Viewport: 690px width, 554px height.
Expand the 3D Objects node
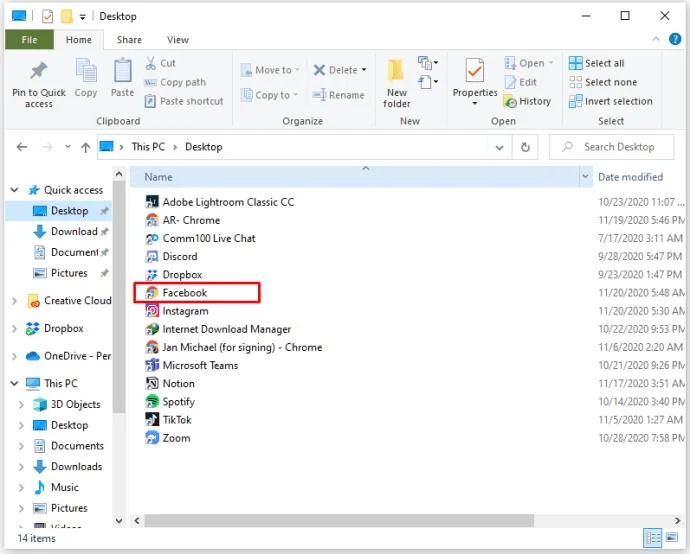click(21, 404)
